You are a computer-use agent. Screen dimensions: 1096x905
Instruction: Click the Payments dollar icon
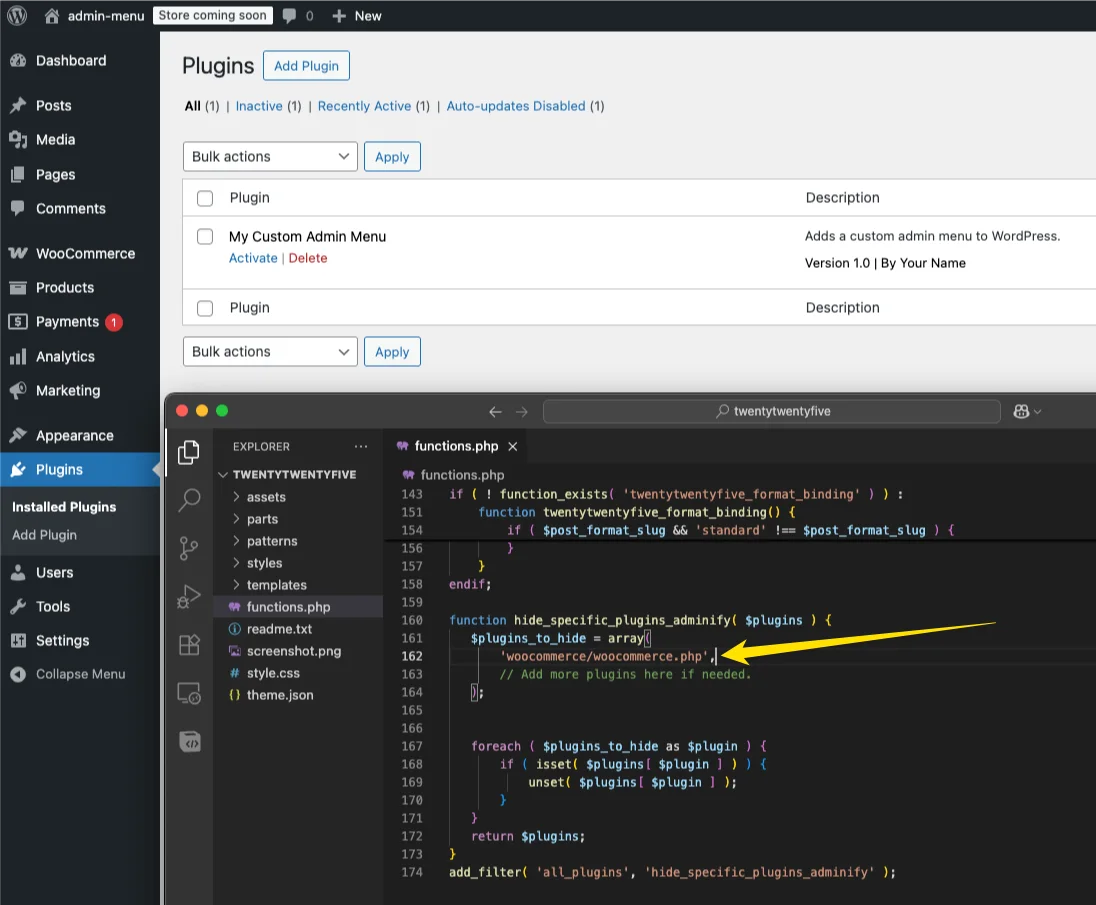[x=18, y=321]
